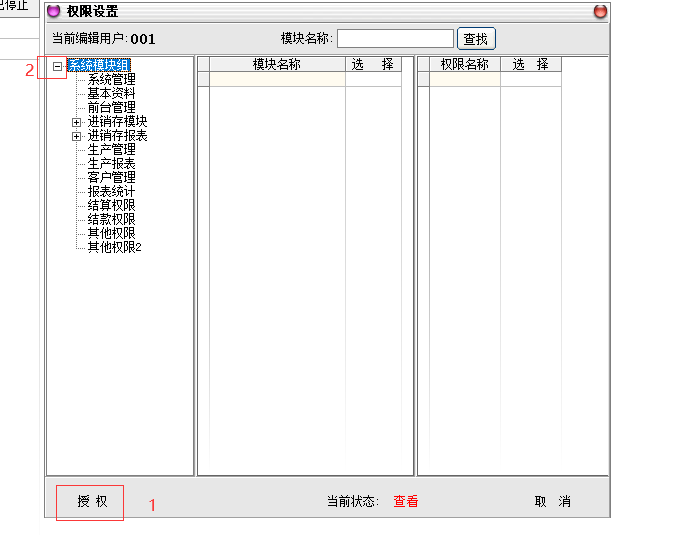678x535 pixels.
Task: Select 客户管理 in the module tree
Action: coord(111,177)
